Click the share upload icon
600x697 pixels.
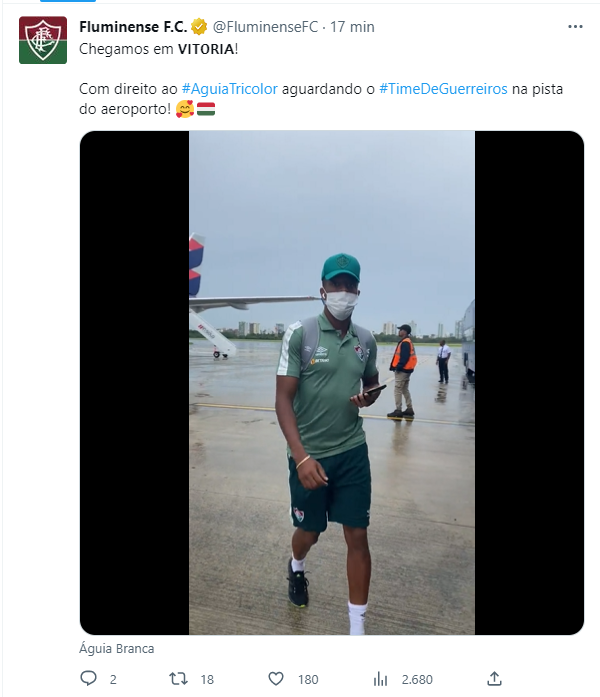pyautogui.click(x=494, y=678)
